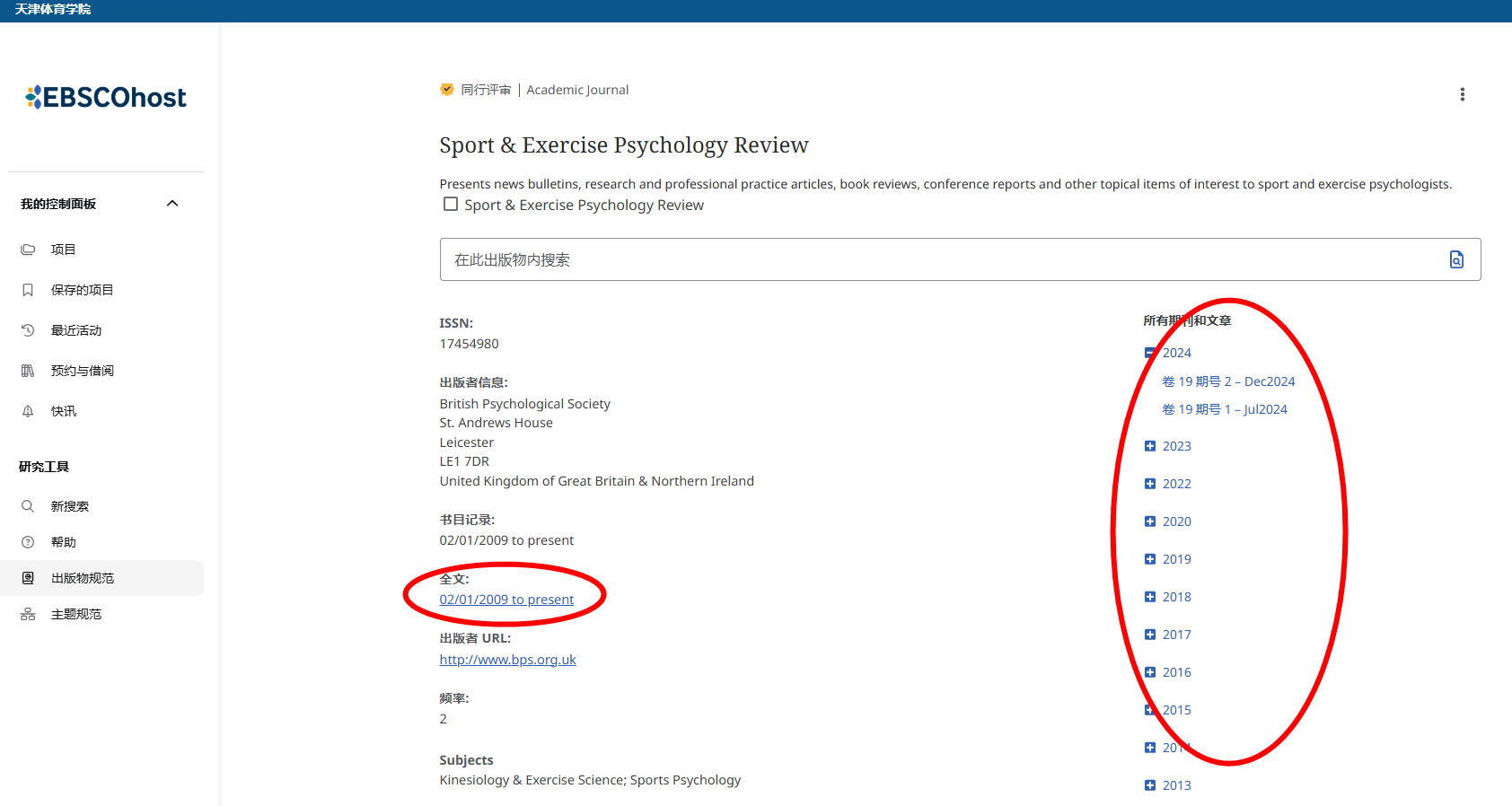Click the bell icon for alerts
This screenshot has height=806, width=1512.
click(x=28, y=411)
